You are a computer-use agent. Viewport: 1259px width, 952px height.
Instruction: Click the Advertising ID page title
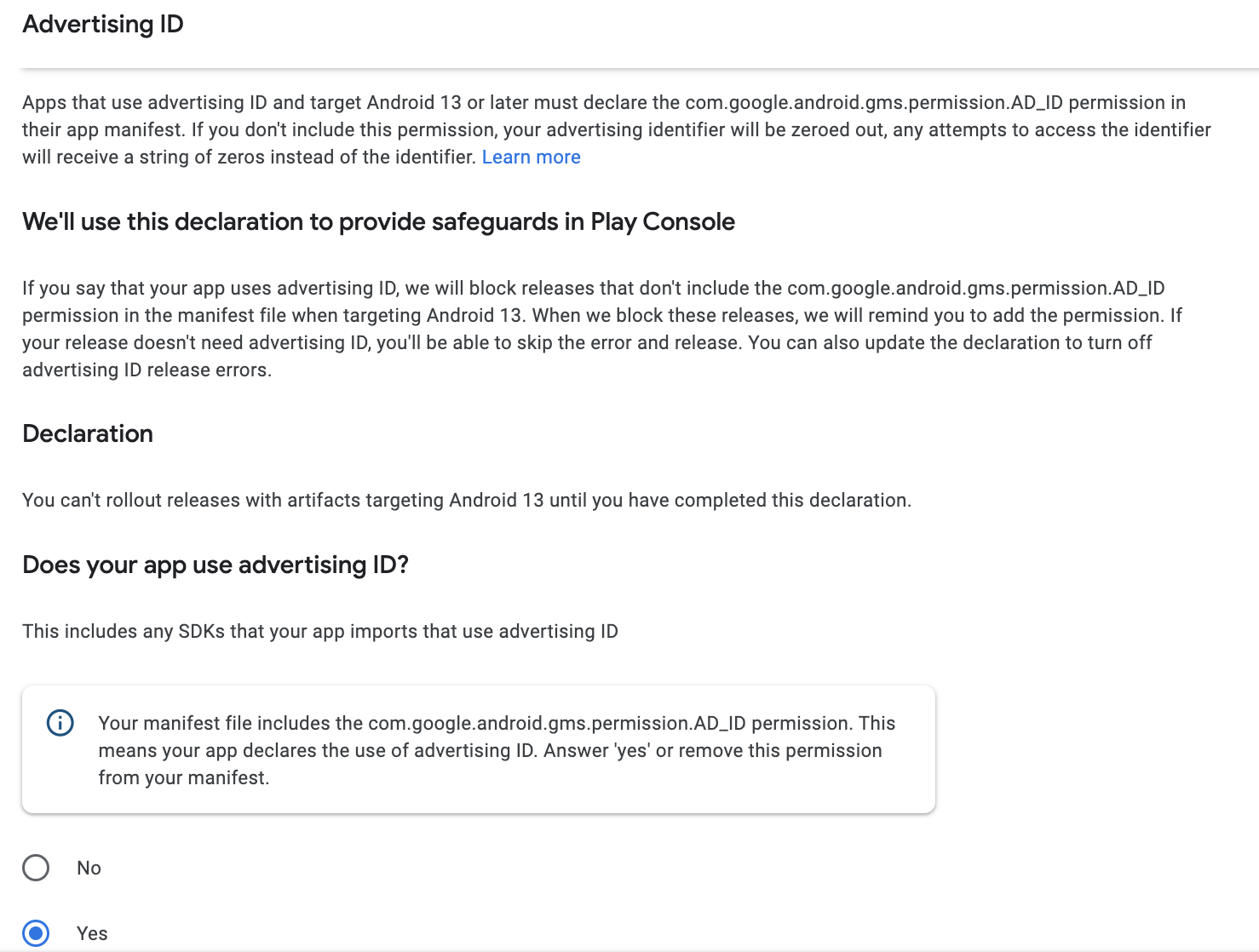(x=103, y=25)
